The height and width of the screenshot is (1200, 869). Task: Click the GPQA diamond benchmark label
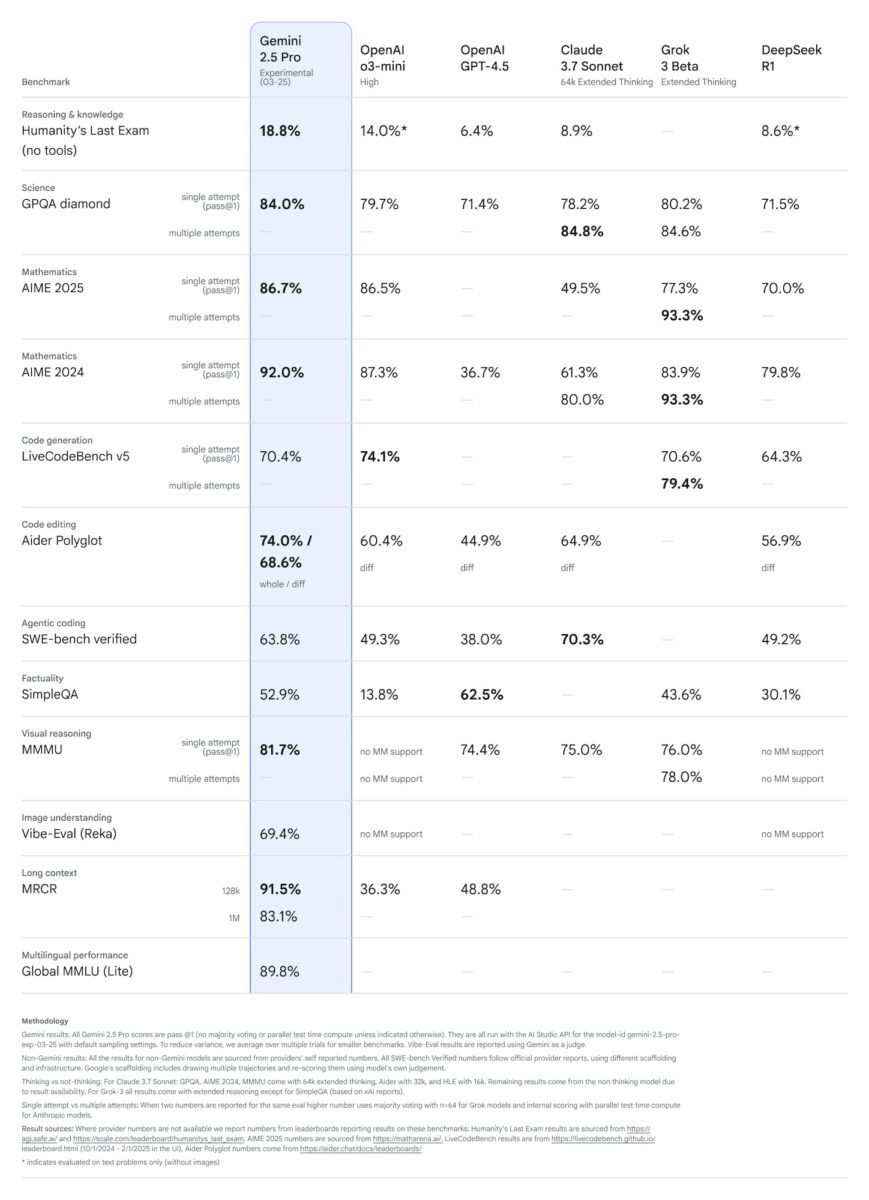coord(66,204)
